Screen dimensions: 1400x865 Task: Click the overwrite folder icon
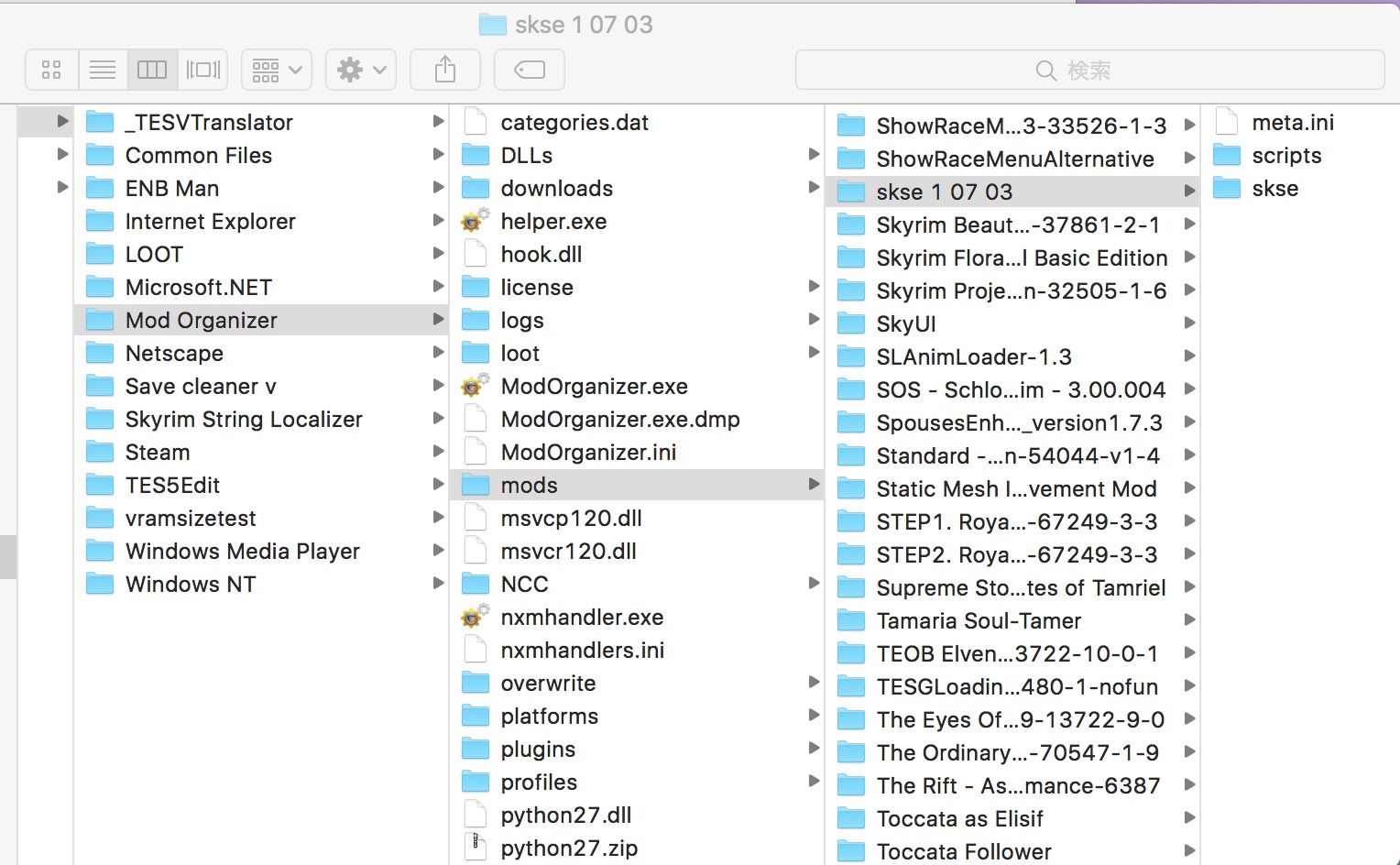point(475,683)
